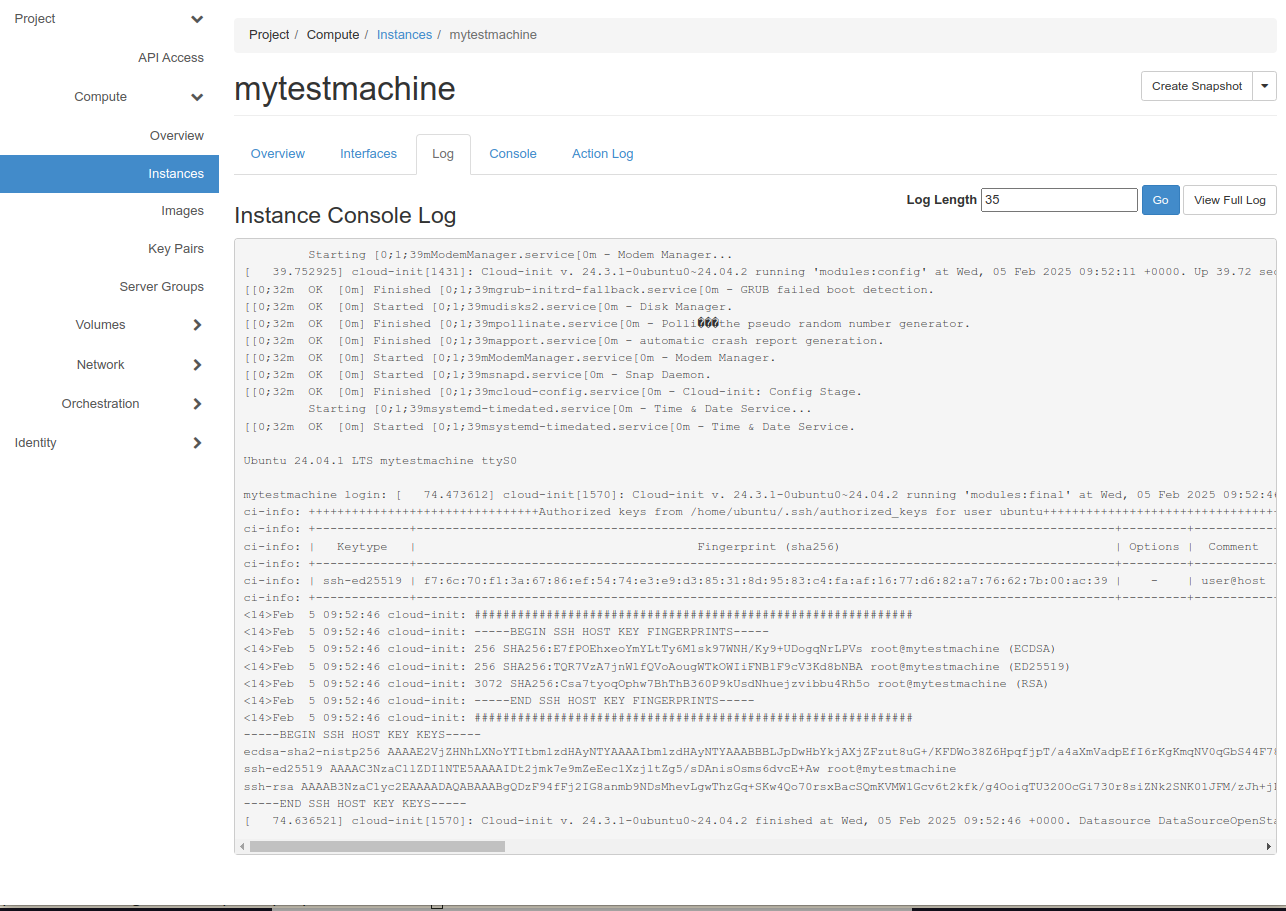1286x911 pixels.
Task: Click View Full Log button
Action: pos(1230,200)
